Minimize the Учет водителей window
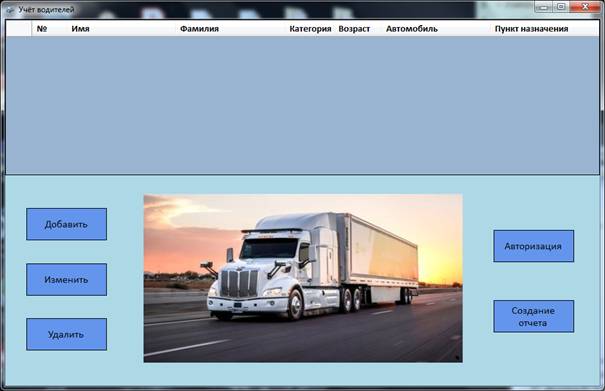The height and width of the screenshot is (391, 605). pos(544,7)
